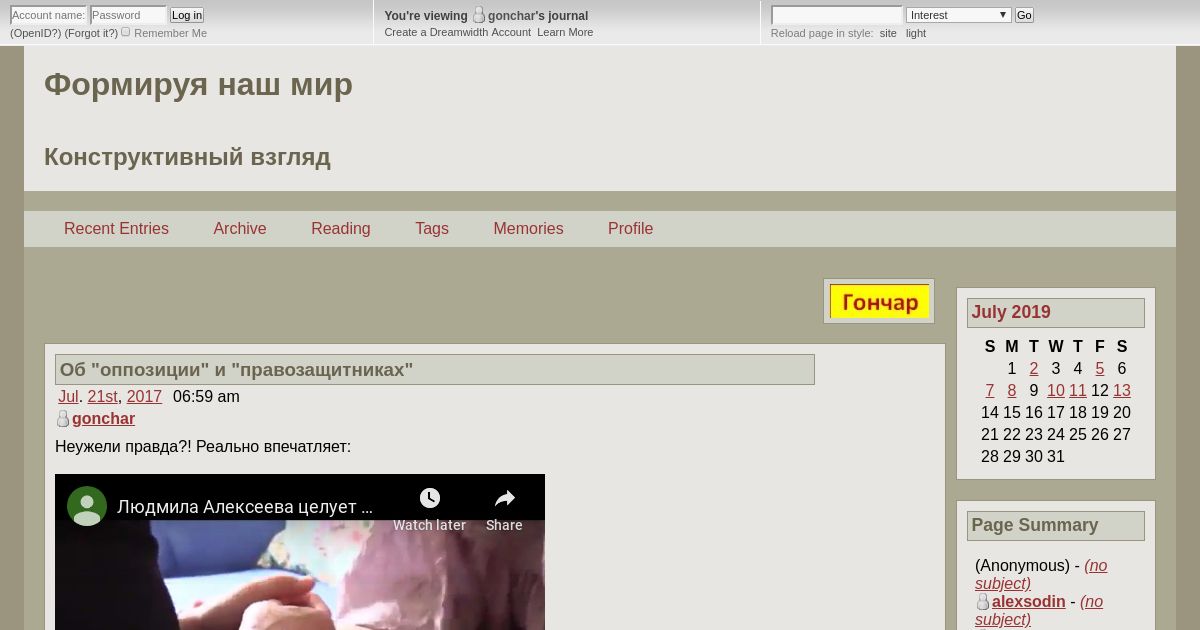Viewport: 1200px width, 630px height.
Task: Click the gonchar's journal link in header
Action: [538, 16]
